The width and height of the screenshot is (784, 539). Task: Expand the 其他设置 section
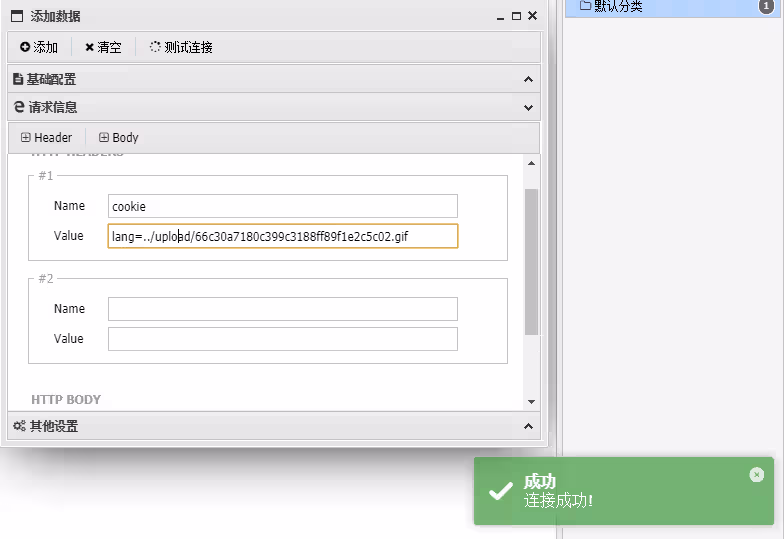(x=528, y=426)
